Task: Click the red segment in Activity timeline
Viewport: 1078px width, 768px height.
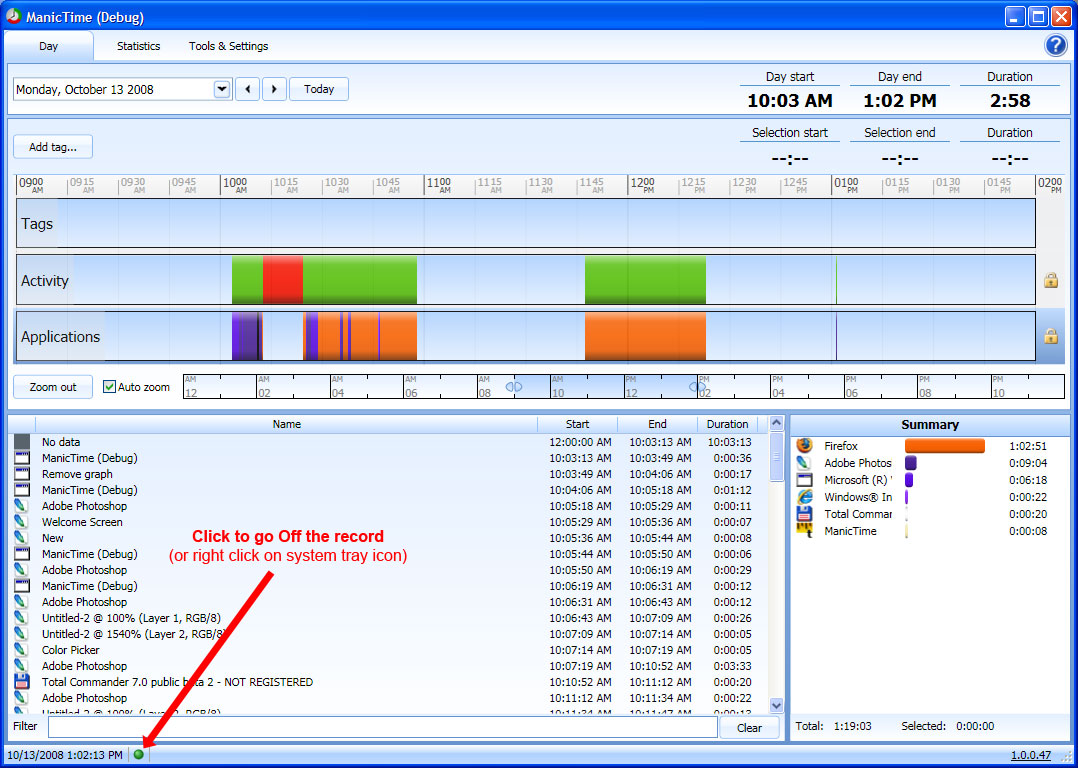Action: pyautogui.click(x=283, y=279)
